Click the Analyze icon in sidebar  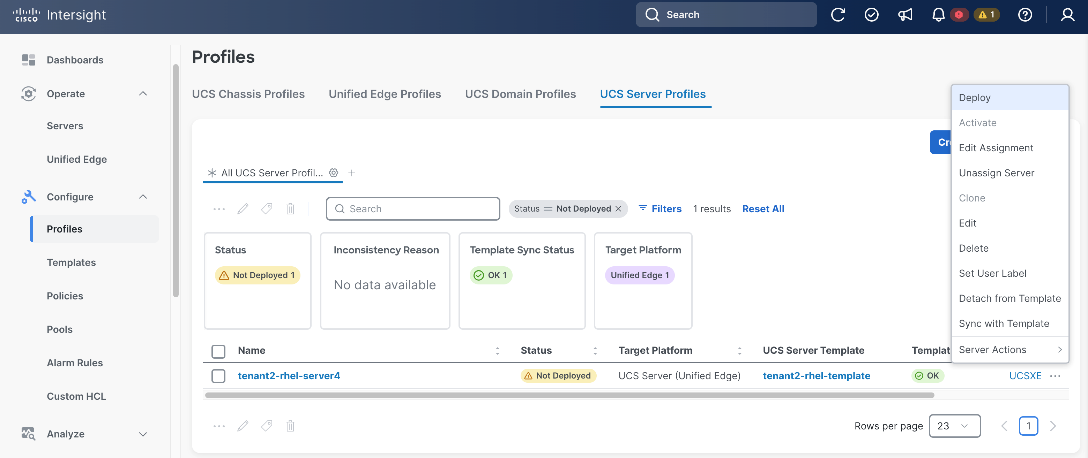coord(28,434)
